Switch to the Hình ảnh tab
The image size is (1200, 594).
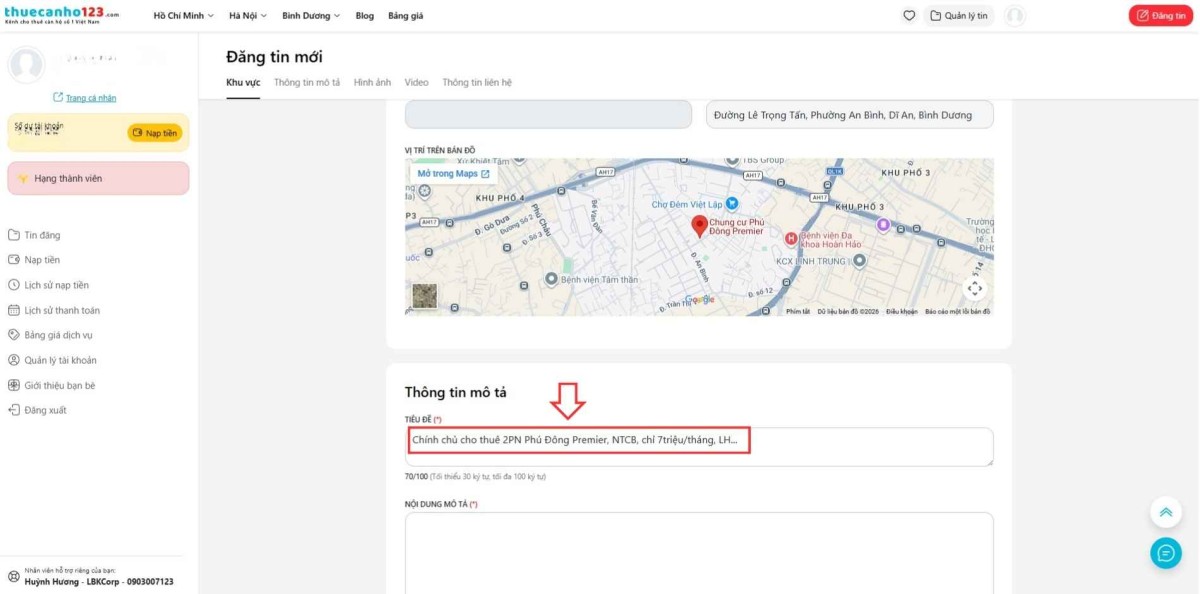pos(372,83)
